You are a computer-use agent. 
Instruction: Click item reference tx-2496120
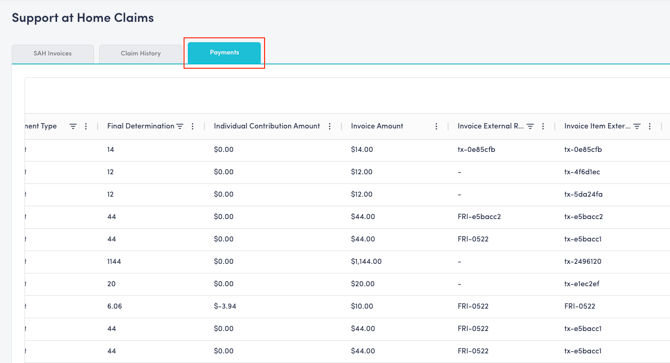[x=582, y=261]
